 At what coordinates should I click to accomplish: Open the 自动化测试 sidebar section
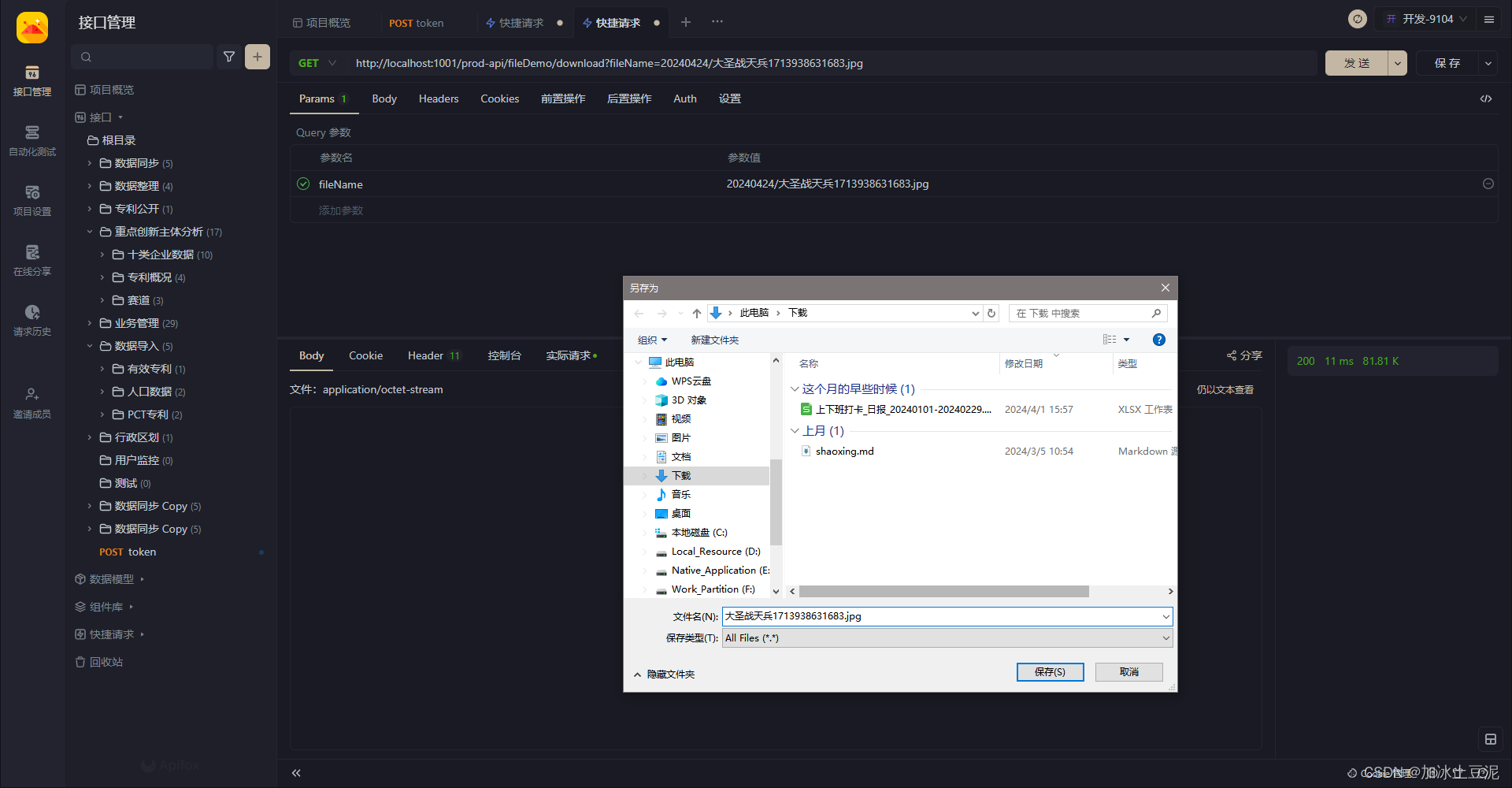click(32, 141)
